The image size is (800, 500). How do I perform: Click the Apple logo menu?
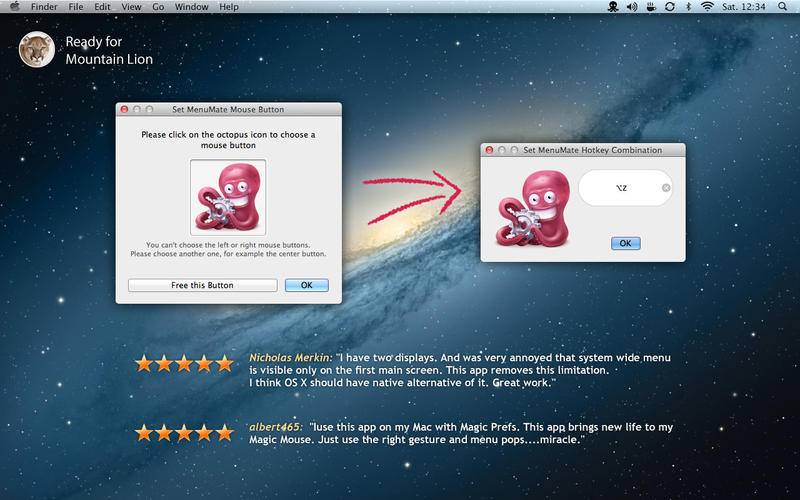pyautogui.click(x=14, y=7)
